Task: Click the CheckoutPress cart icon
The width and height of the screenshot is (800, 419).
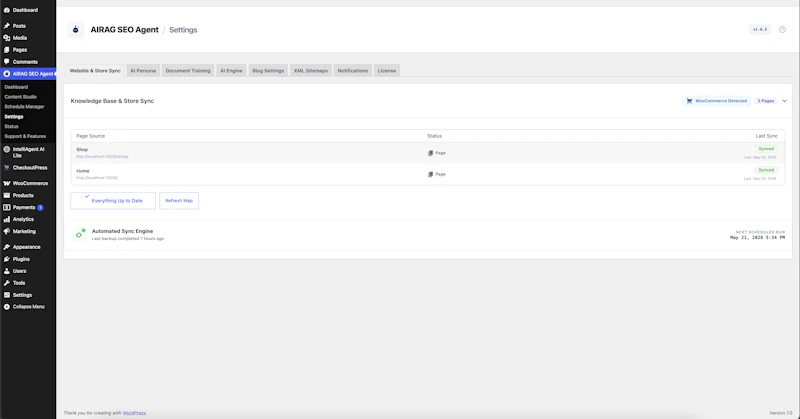Action: click(7, 167)
